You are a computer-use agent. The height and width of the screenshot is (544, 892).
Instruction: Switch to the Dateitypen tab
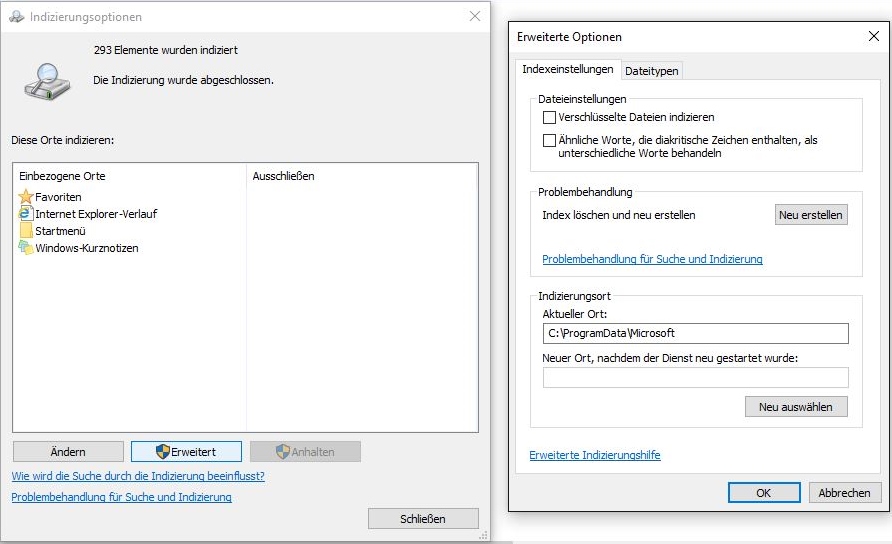point(651,71)
